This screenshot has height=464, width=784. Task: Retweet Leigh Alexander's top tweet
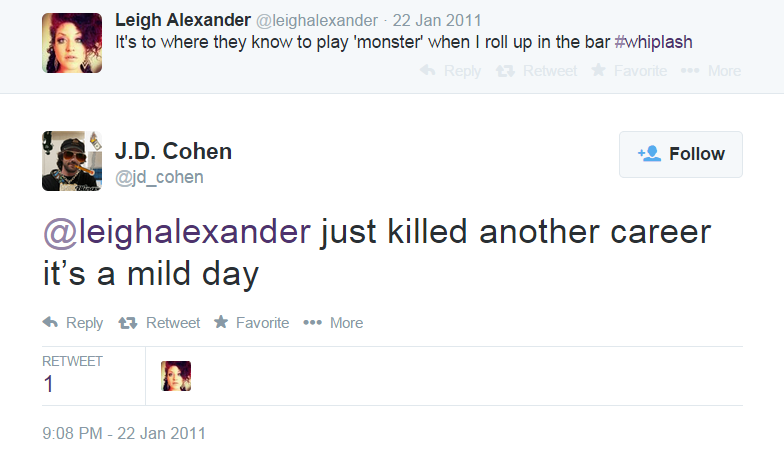506,71
